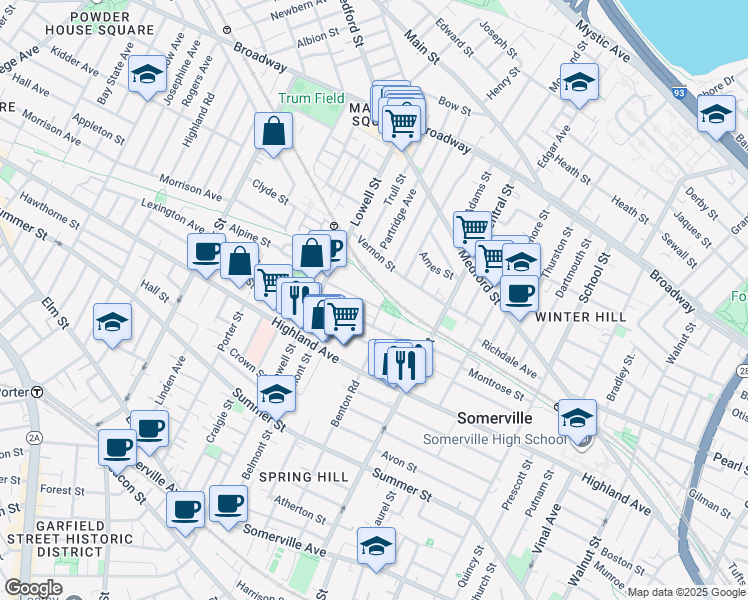Select the school marker below Elm St

click(x=113, y=322)
